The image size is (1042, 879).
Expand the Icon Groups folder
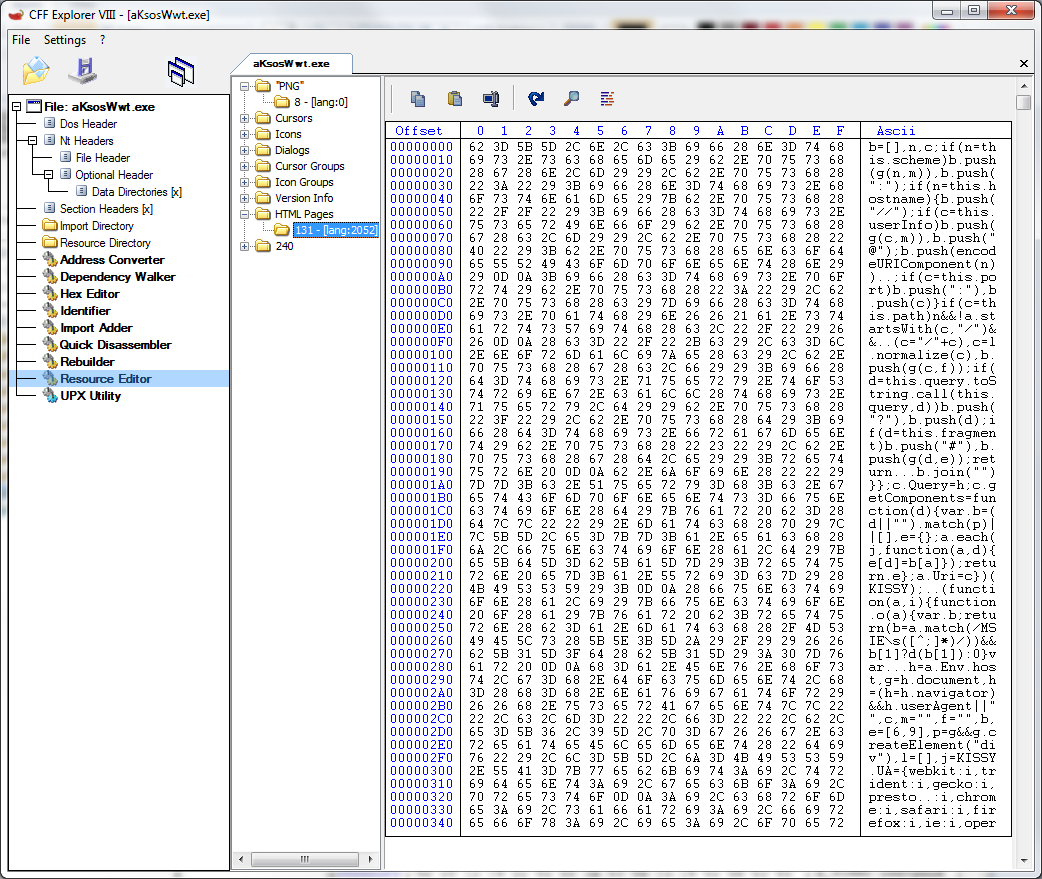[245, 182]
